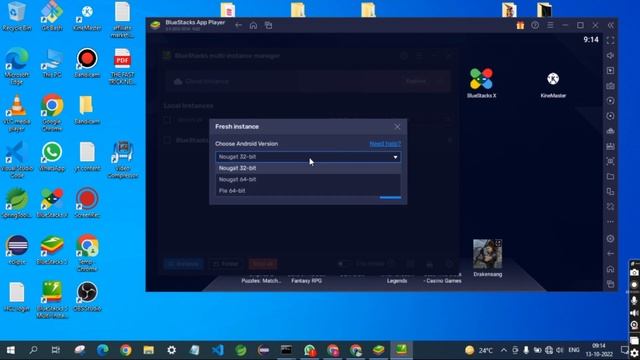
Task: Click the volume speaker icon in the BlueStacks sidebar
Action: (610, 56)
